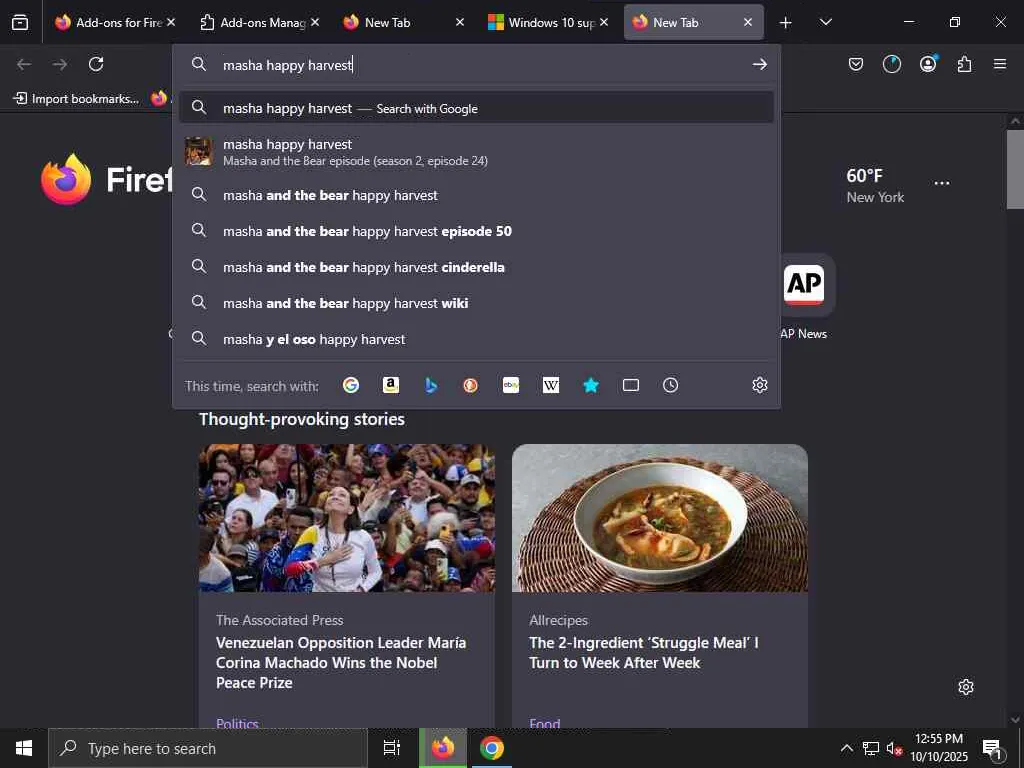This screenshot has height=768, width=1024.
Task: Open taskbar clock showing 12:55 PM
Action: [939, 748]
